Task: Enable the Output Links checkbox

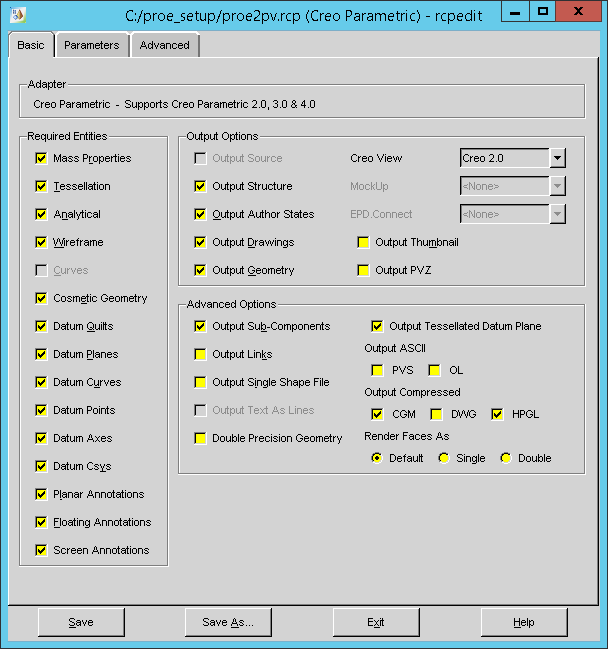Action: 200,354
